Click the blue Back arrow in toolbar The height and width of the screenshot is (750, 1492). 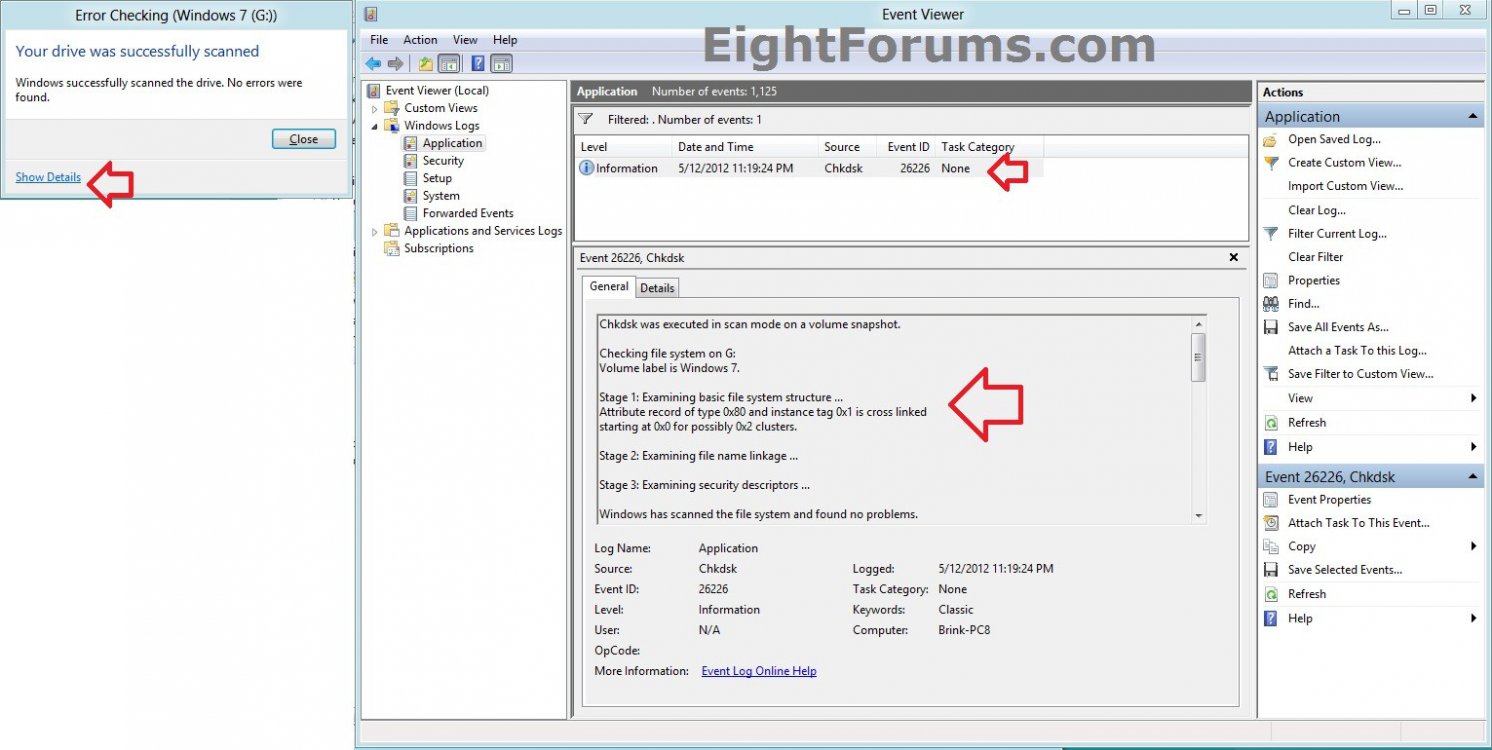click(373, 64)
